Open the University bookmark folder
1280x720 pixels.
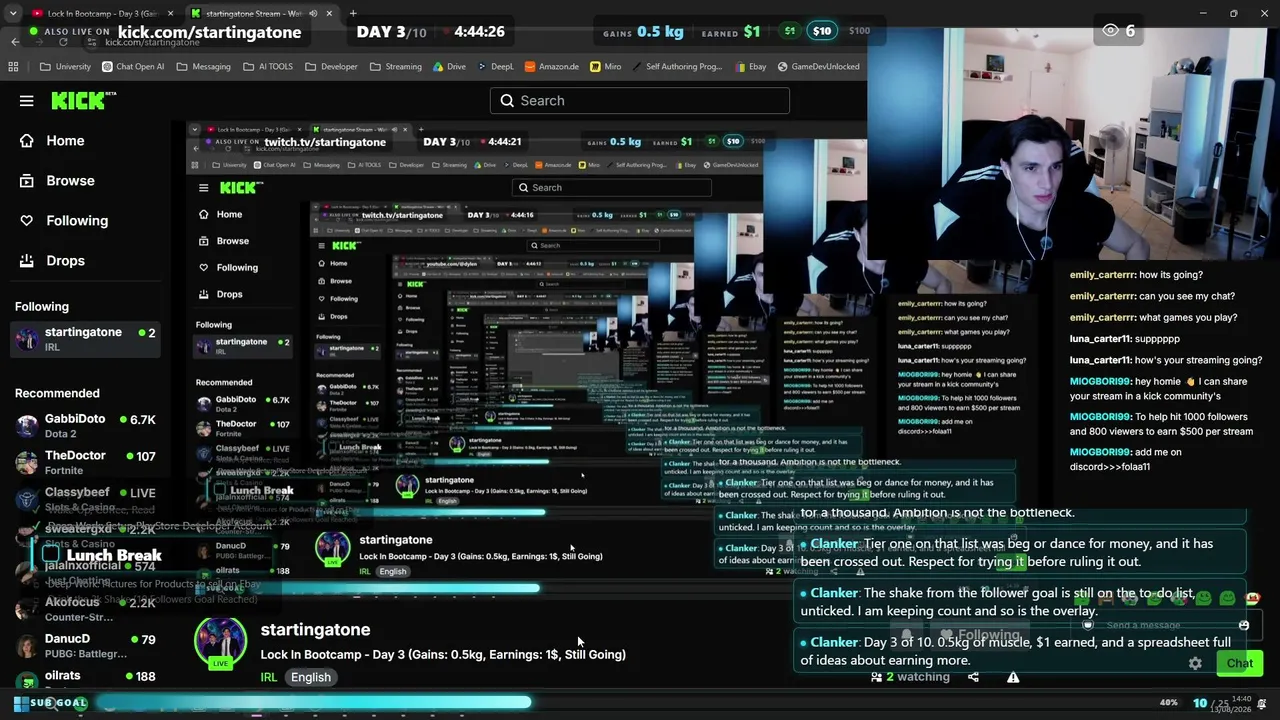click(x=65, y=67)
